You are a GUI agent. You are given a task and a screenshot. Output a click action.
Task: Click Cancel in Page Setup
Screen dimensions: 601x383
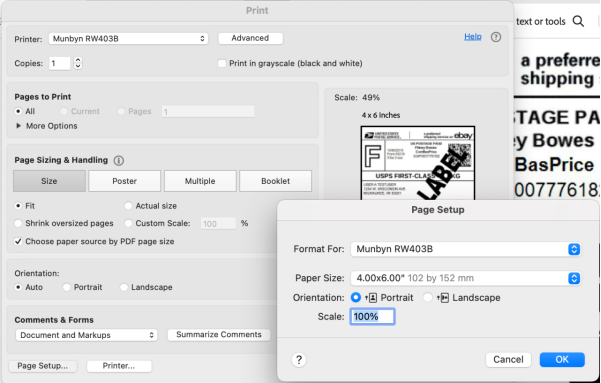point(508,360)
